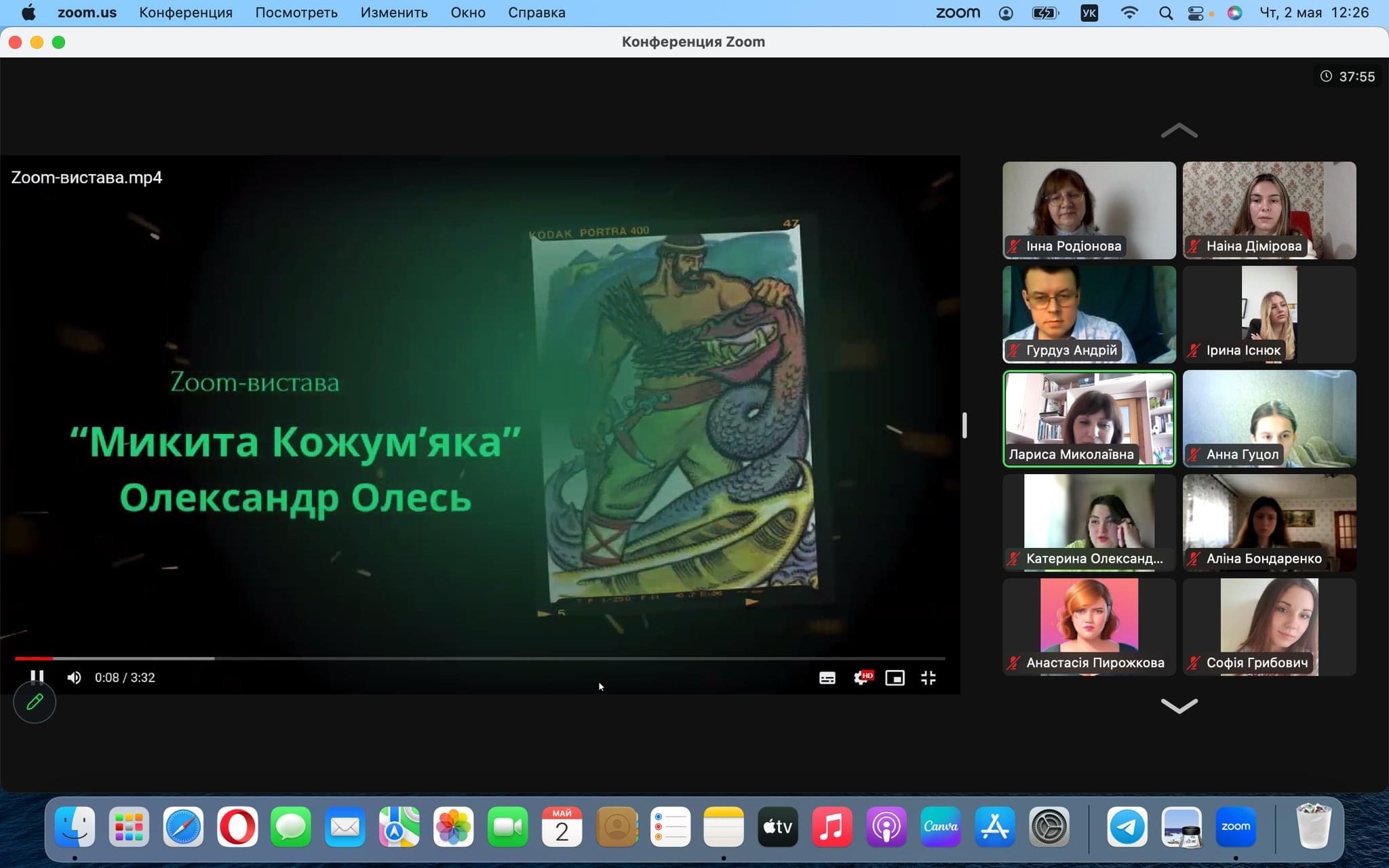Enable picture-in-picture mode in player
Viewport: 1389px width, 868px height.
point(895,677)
